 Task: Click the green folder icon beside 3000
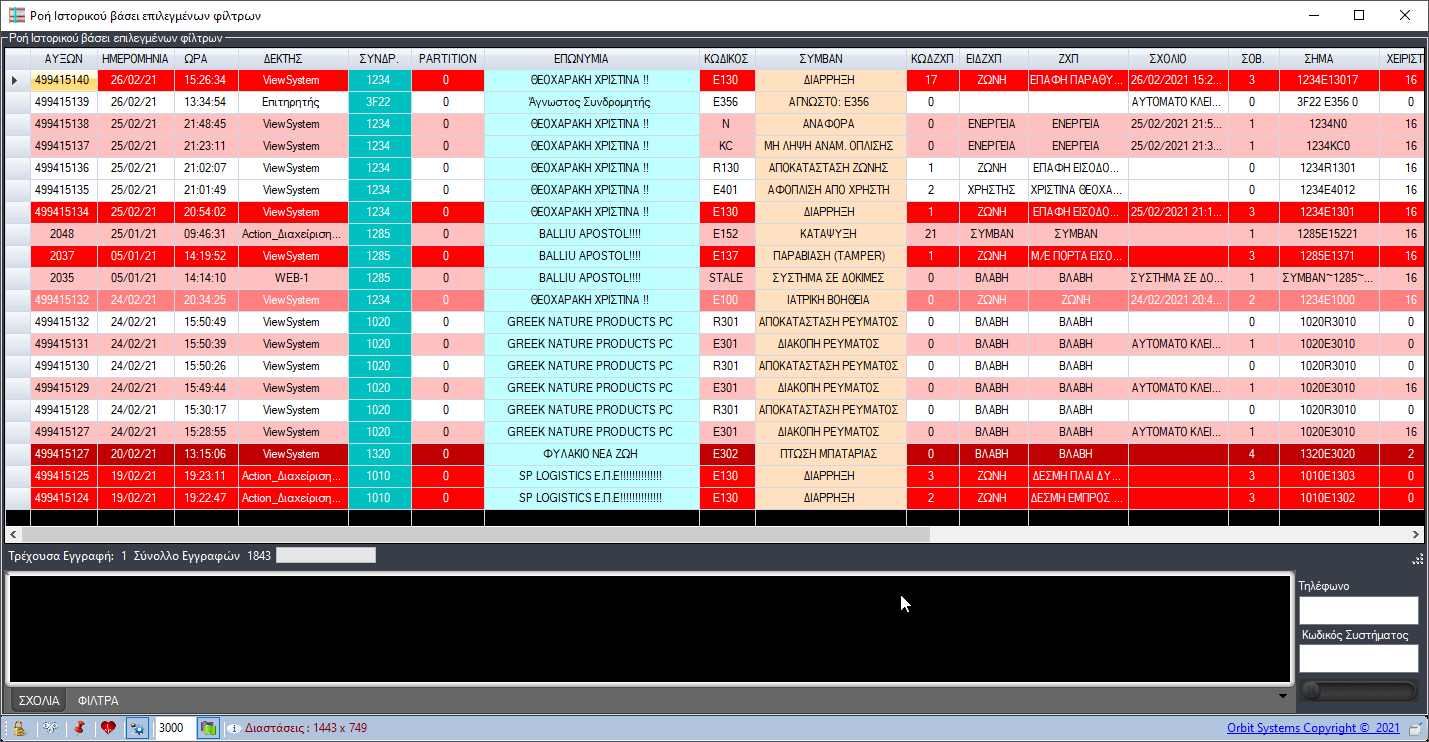click(x=208, y=728)
